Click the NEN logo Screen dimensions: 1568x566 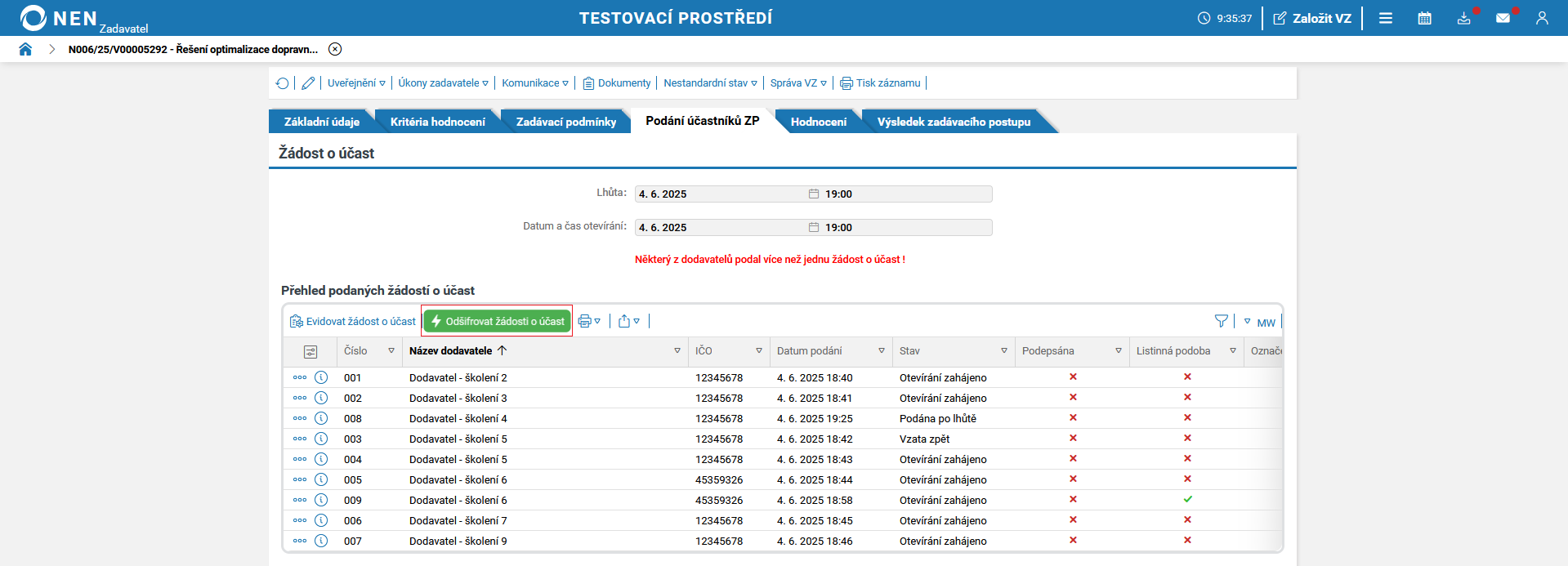coord(59,18)
